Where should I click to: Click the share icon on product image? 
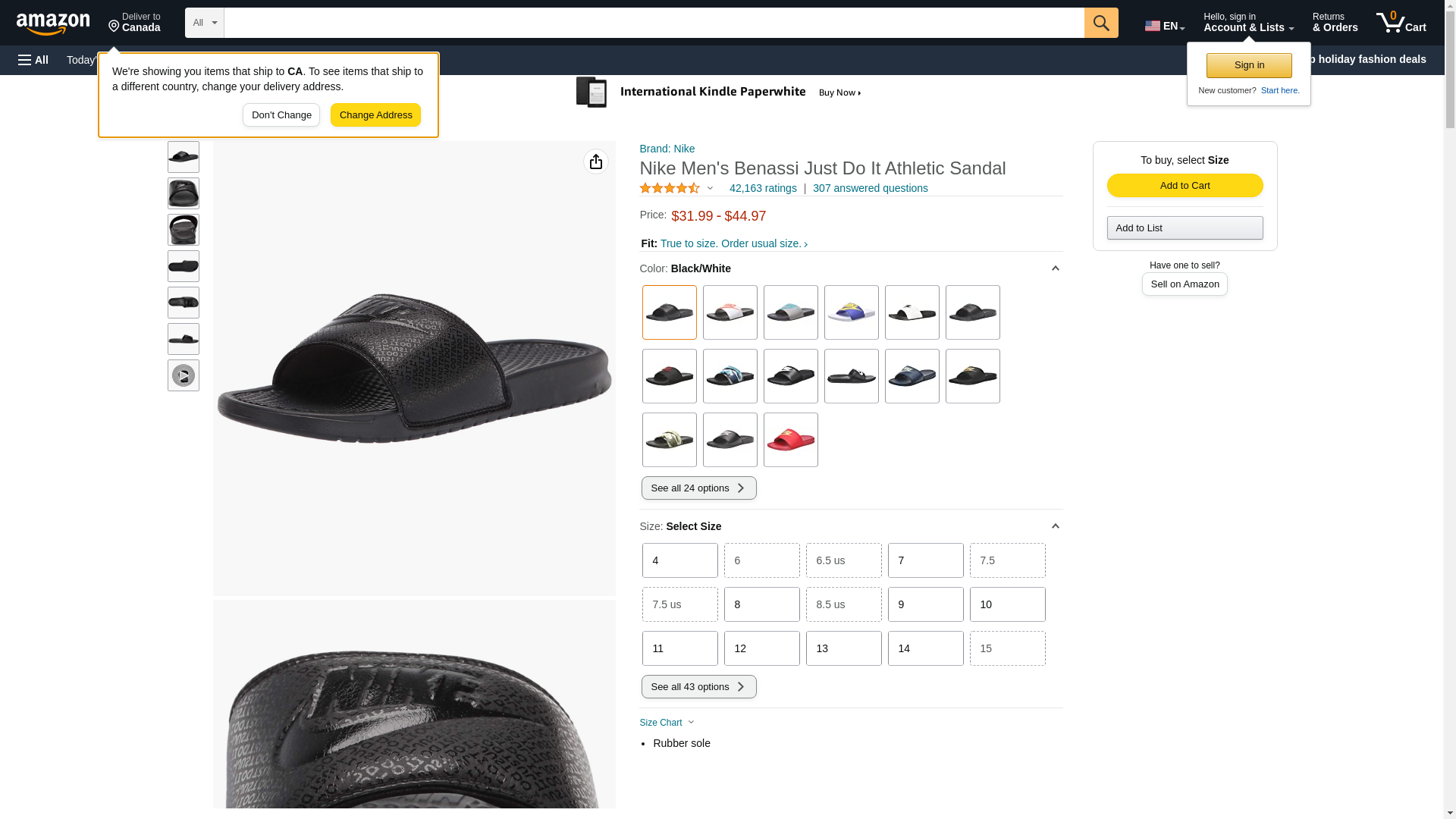point(595,162)
